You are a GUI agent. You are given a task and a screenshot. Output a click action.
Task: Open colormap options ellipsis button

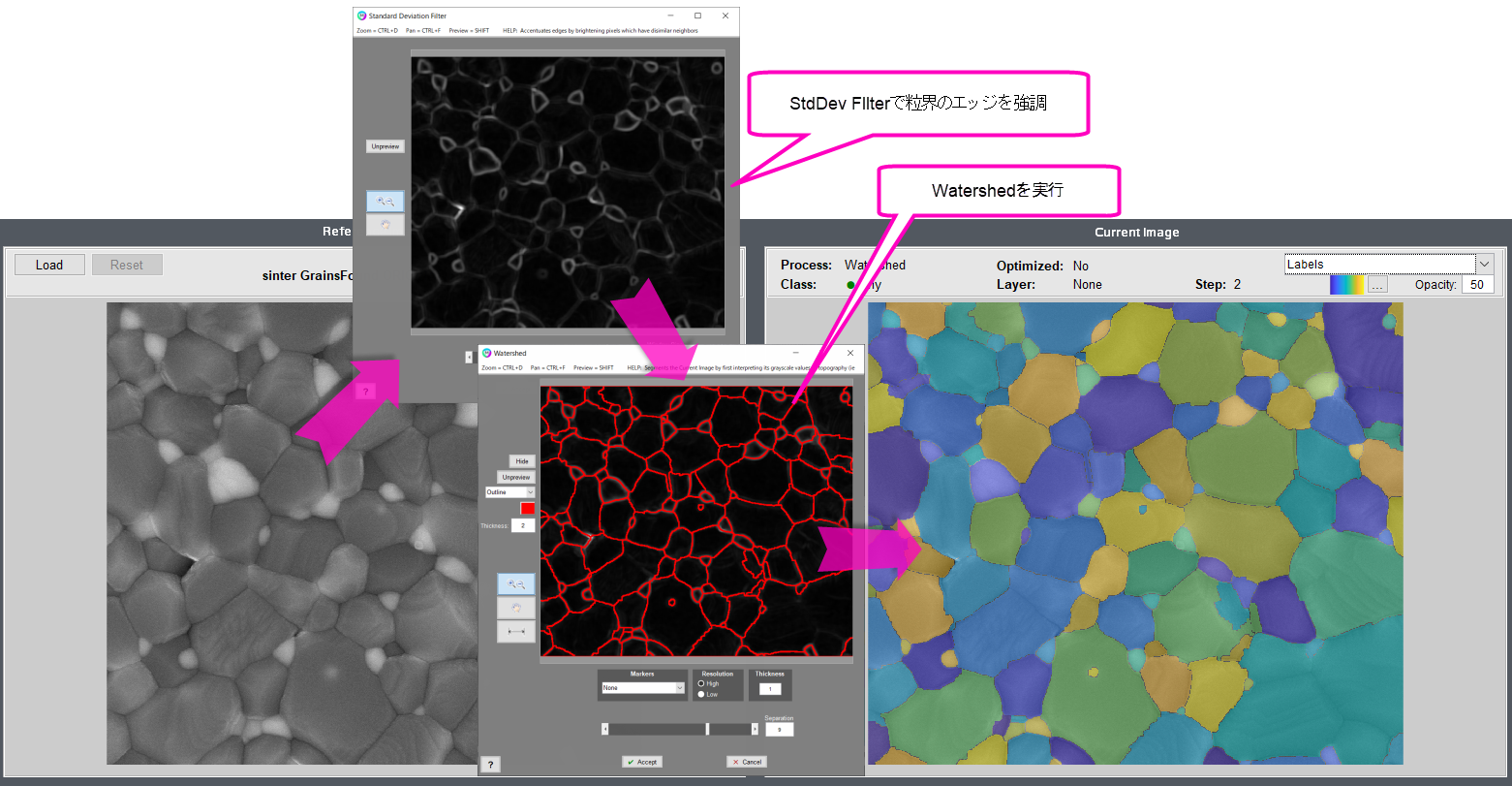1377,285
